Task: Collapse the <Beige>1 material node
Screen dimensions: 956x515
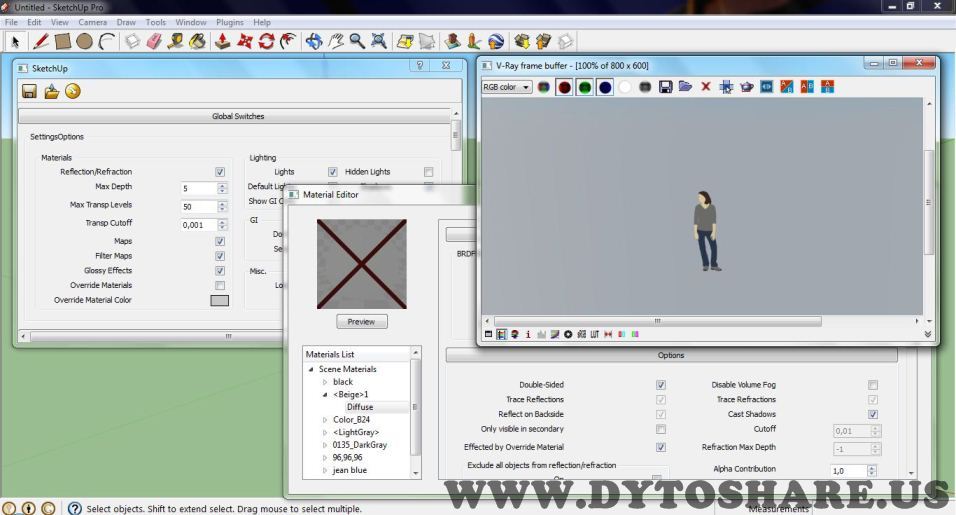Action: 325,395
